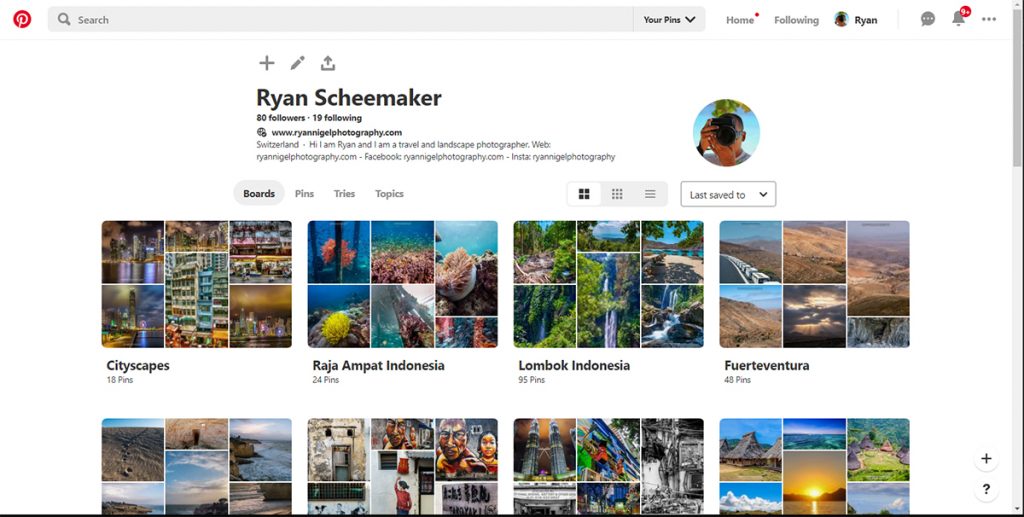Open the Fuerteventura desert thumbnail collage
Image resolution: width=1024 pixels, height=517 pixels.
tap(814, 284)
